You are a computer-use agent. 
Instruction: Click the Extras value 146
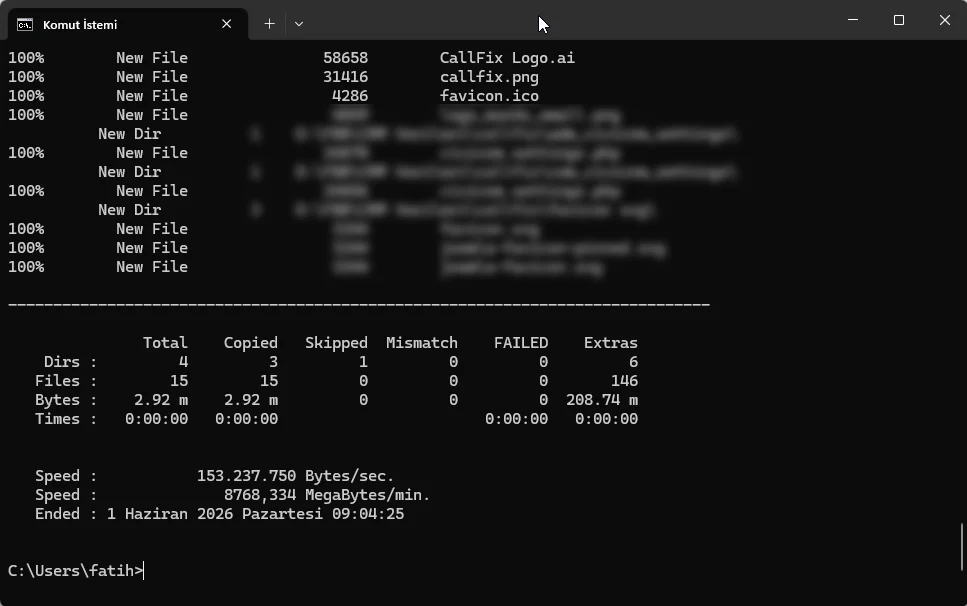pyautogui.click(x=624, y=381)
